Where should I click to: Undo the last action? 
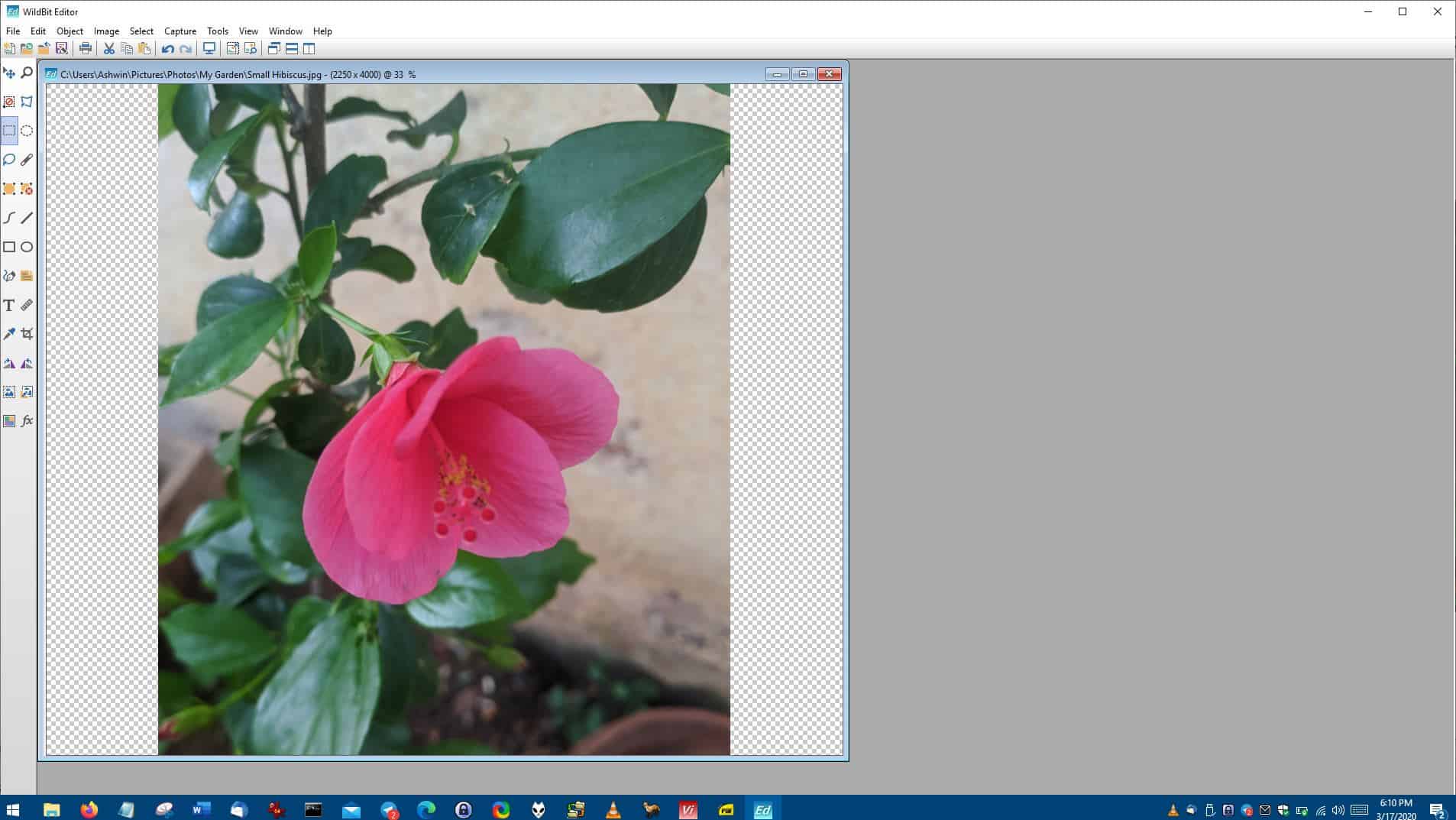point(168,48)
